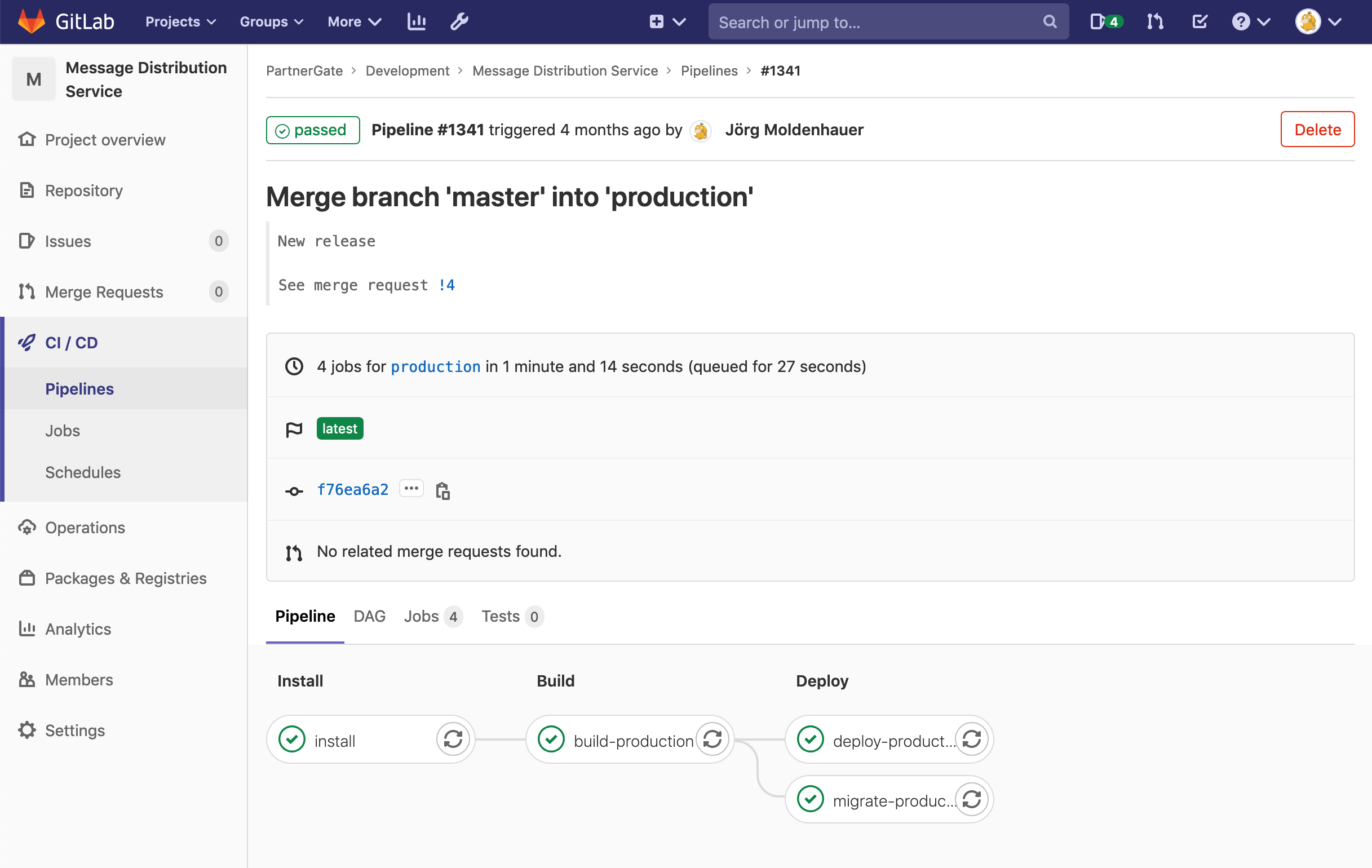
Task: Open Packages & Registries in the sidebar
Action: (x=125, y=578)
